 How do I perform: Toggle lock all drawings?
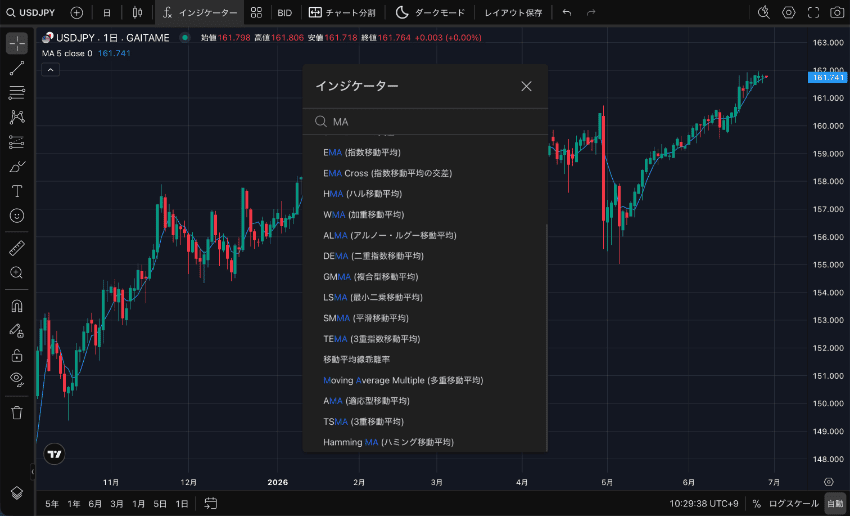coord(17,356)
